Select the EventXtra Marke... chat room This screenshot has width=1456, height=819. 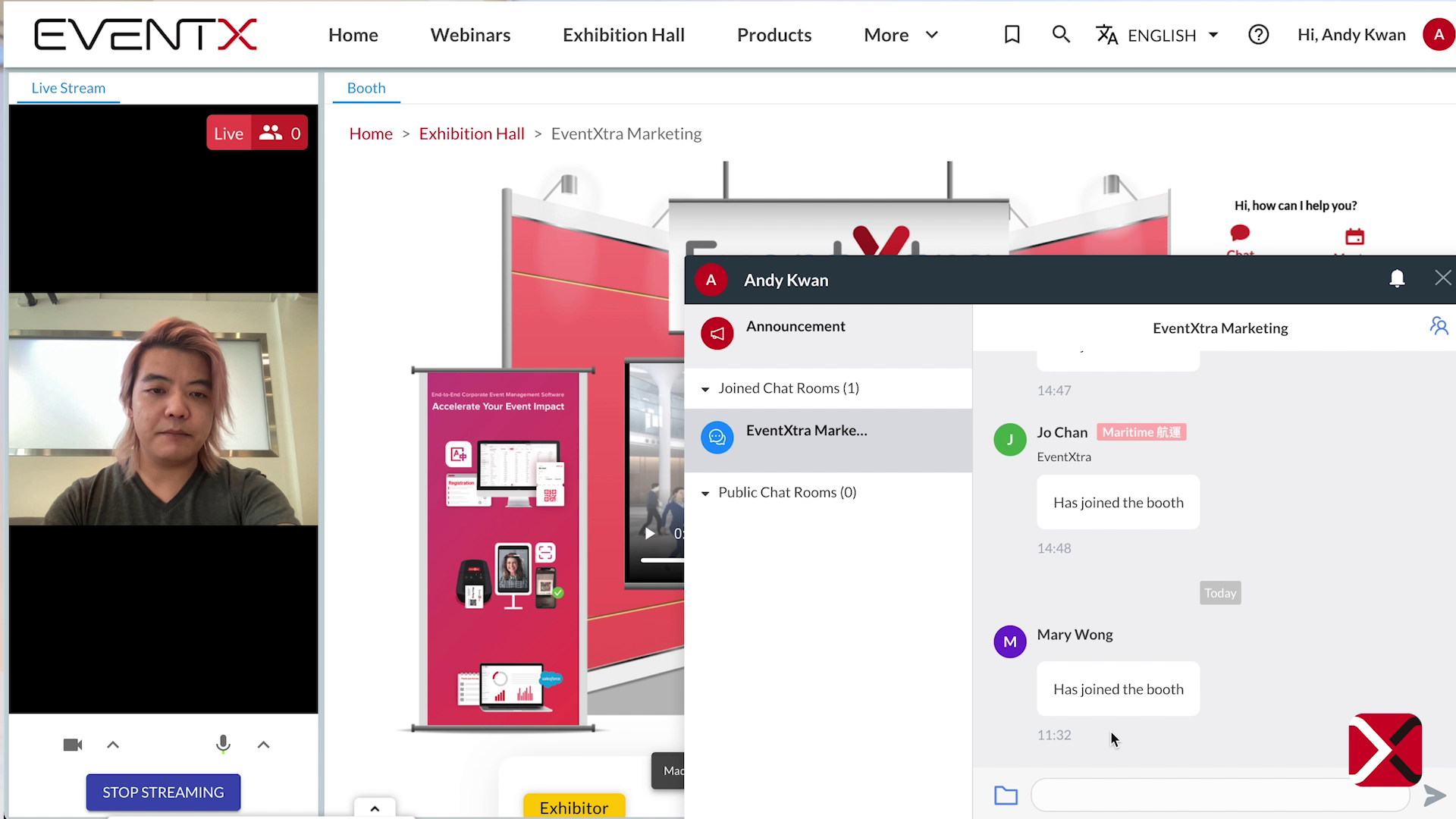tap(828, 441)
